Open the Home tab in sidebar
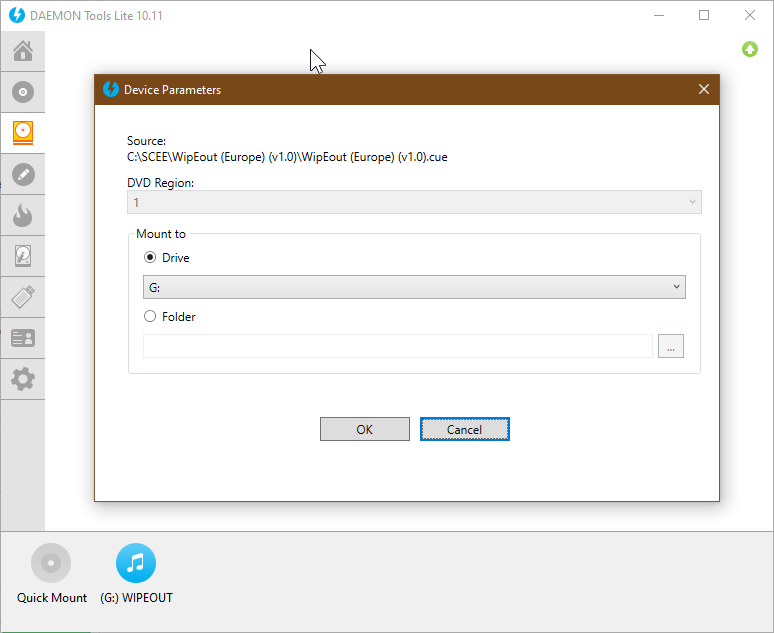The image size is (774, 633). (23, 51)
